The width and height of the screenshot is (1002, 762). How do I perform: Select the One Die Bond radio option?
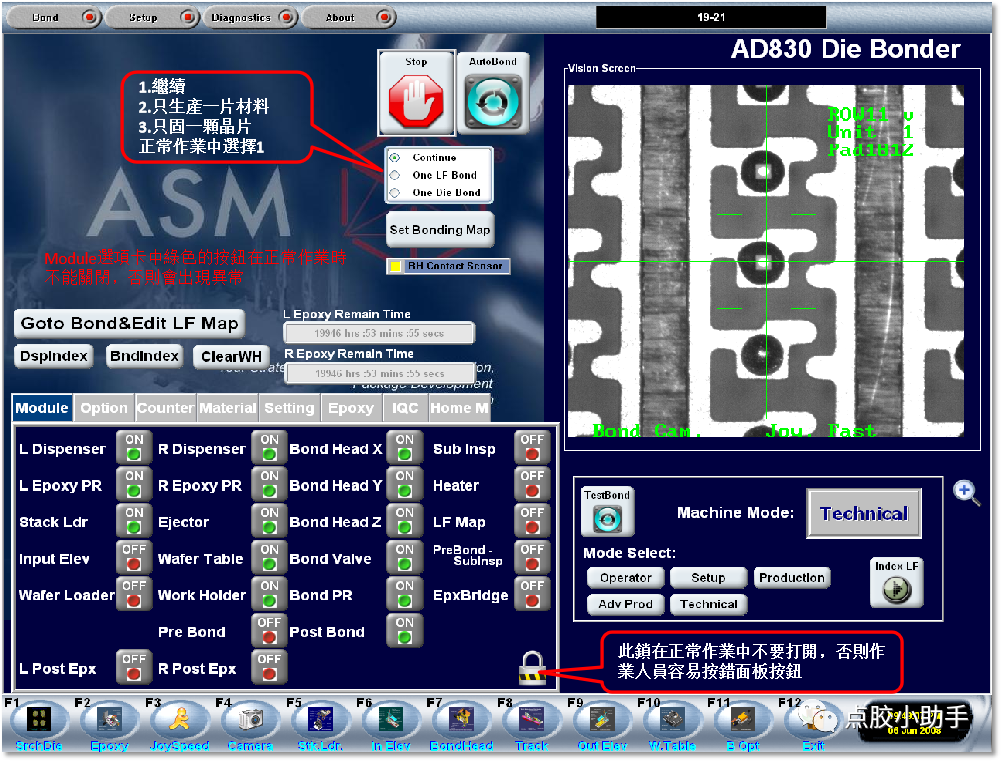pyautogui.click(x=395, y=192)
